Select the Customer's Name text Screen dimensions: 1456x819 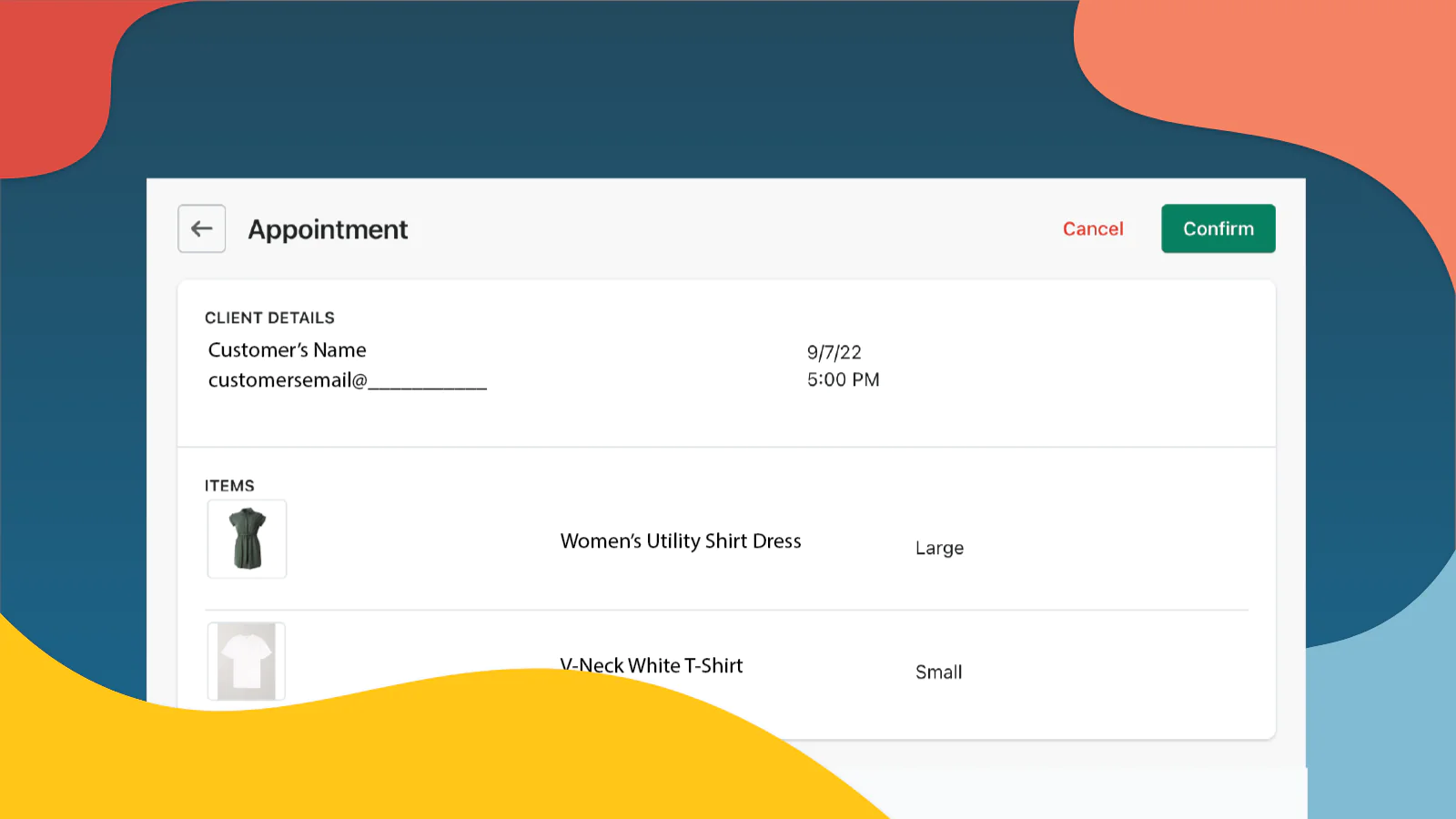(288, 350)
